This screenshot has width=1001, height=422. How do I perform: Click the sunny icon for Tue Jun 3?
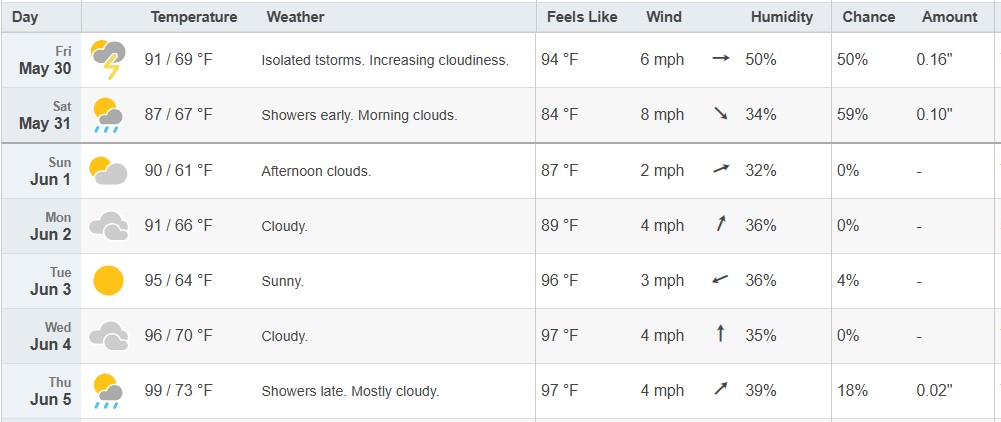click(x=108, y=280)
